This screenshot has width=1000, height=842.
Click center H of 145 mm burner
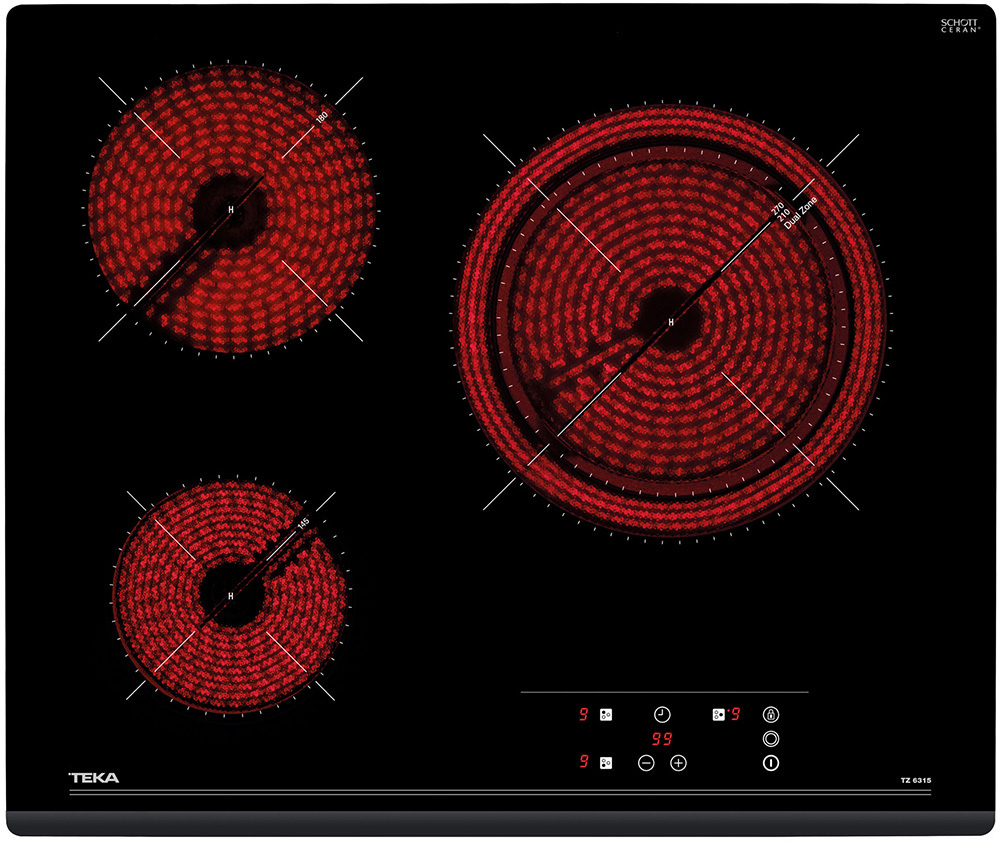click(x=231, y=596)
